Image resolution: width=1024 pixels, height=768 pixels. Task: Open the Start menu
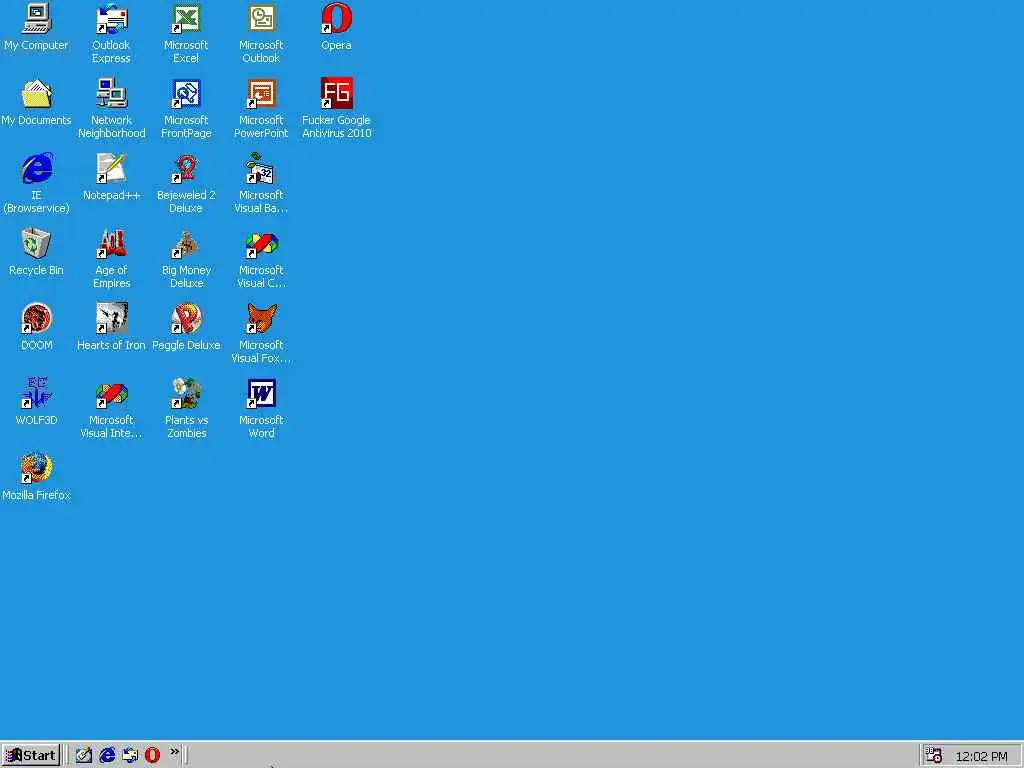tap(31, 755)
